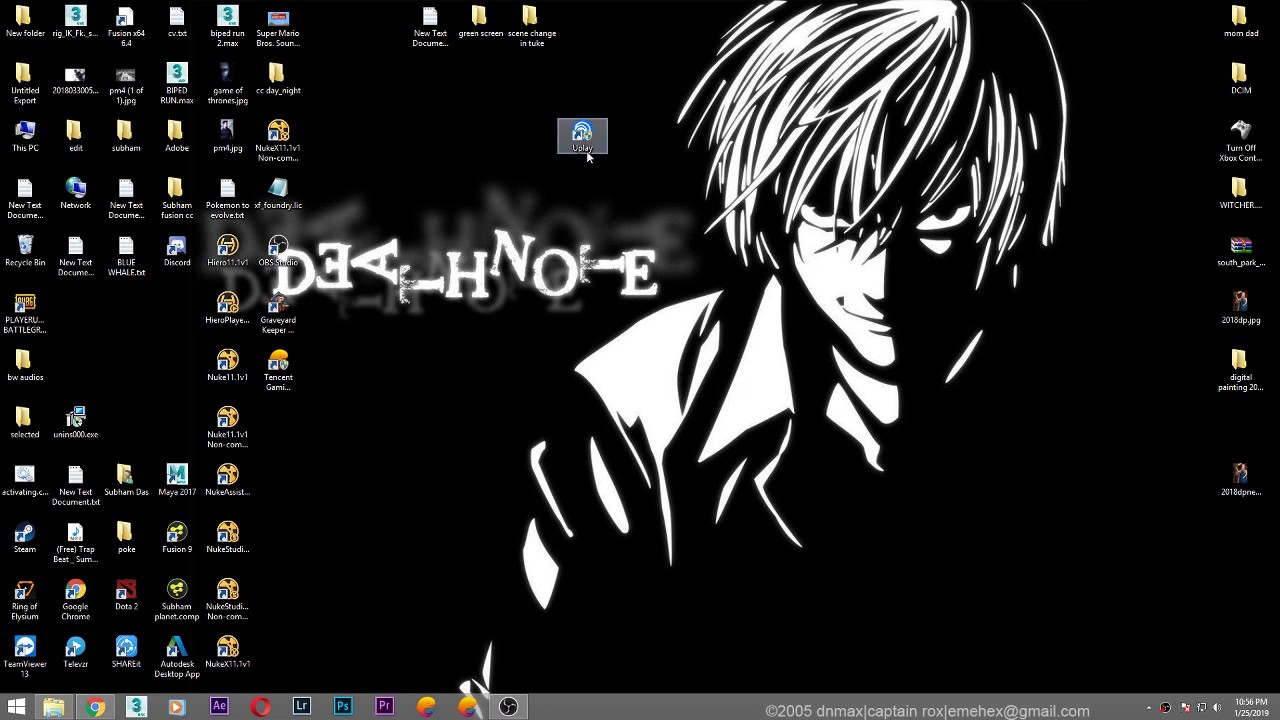
Task: Select the Ring of Elysium icon
Action: point(25,600)
